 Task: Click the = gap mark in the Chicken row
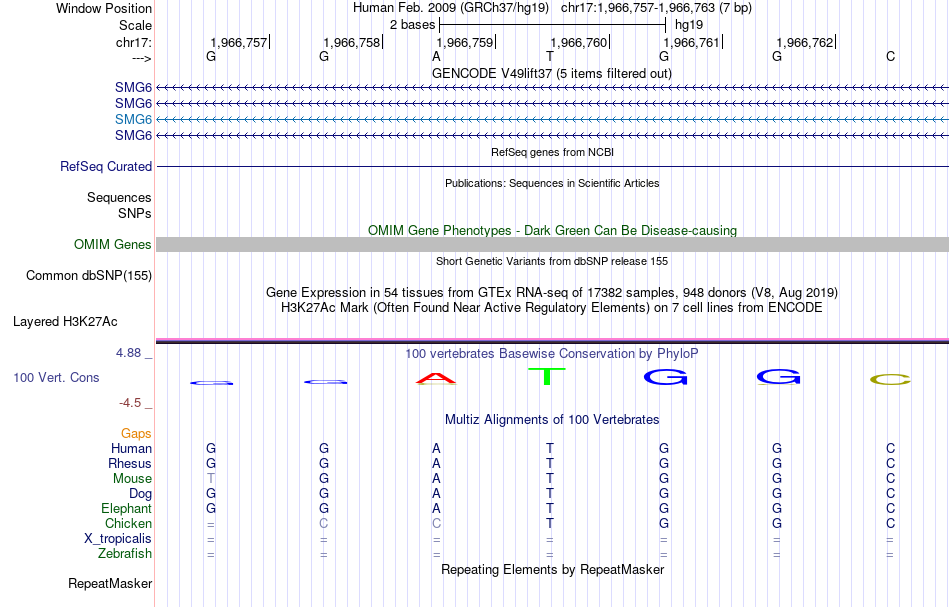[x=211, y=524]
